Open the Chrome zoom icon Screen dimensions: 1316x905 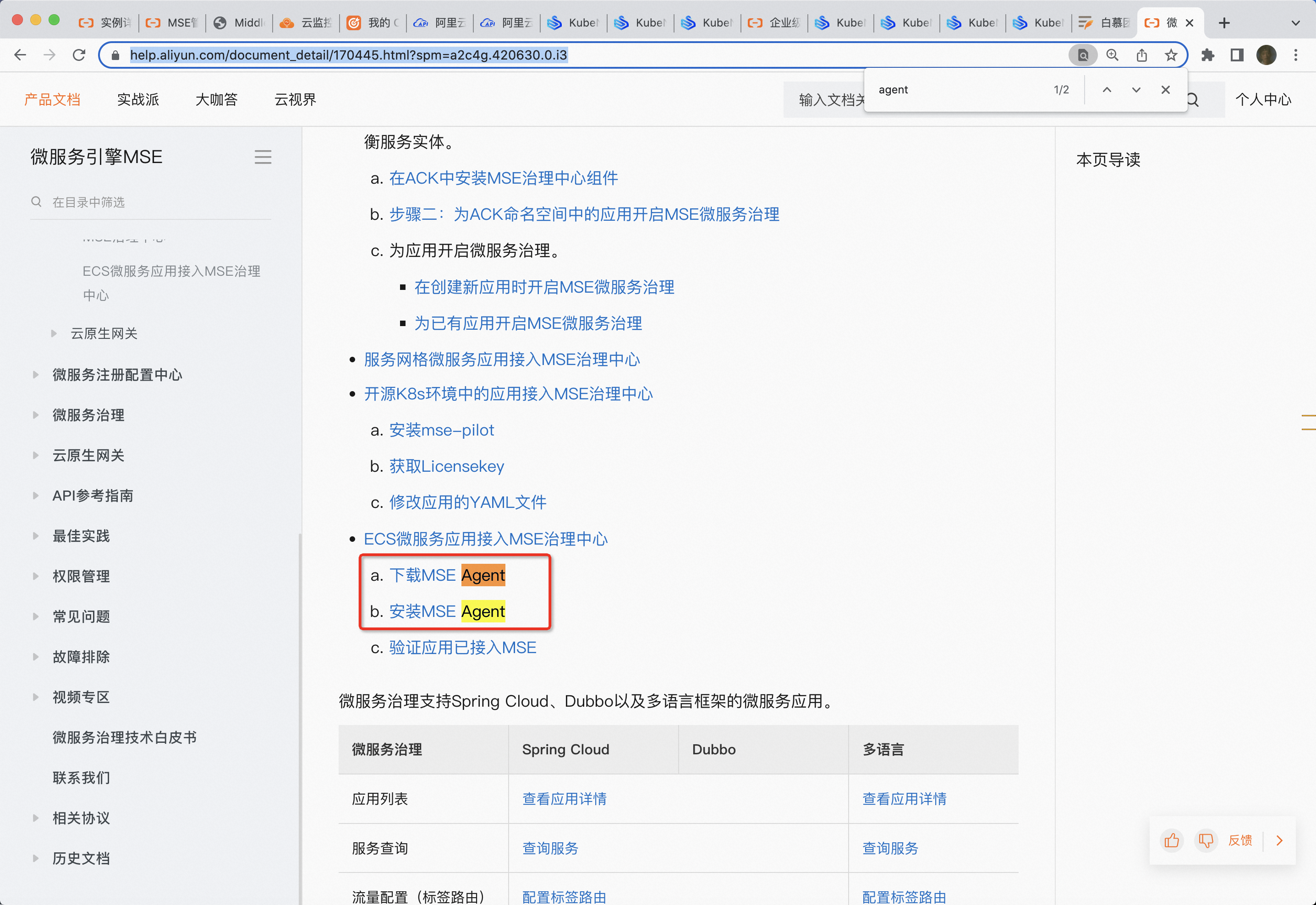click(1113, 55)
